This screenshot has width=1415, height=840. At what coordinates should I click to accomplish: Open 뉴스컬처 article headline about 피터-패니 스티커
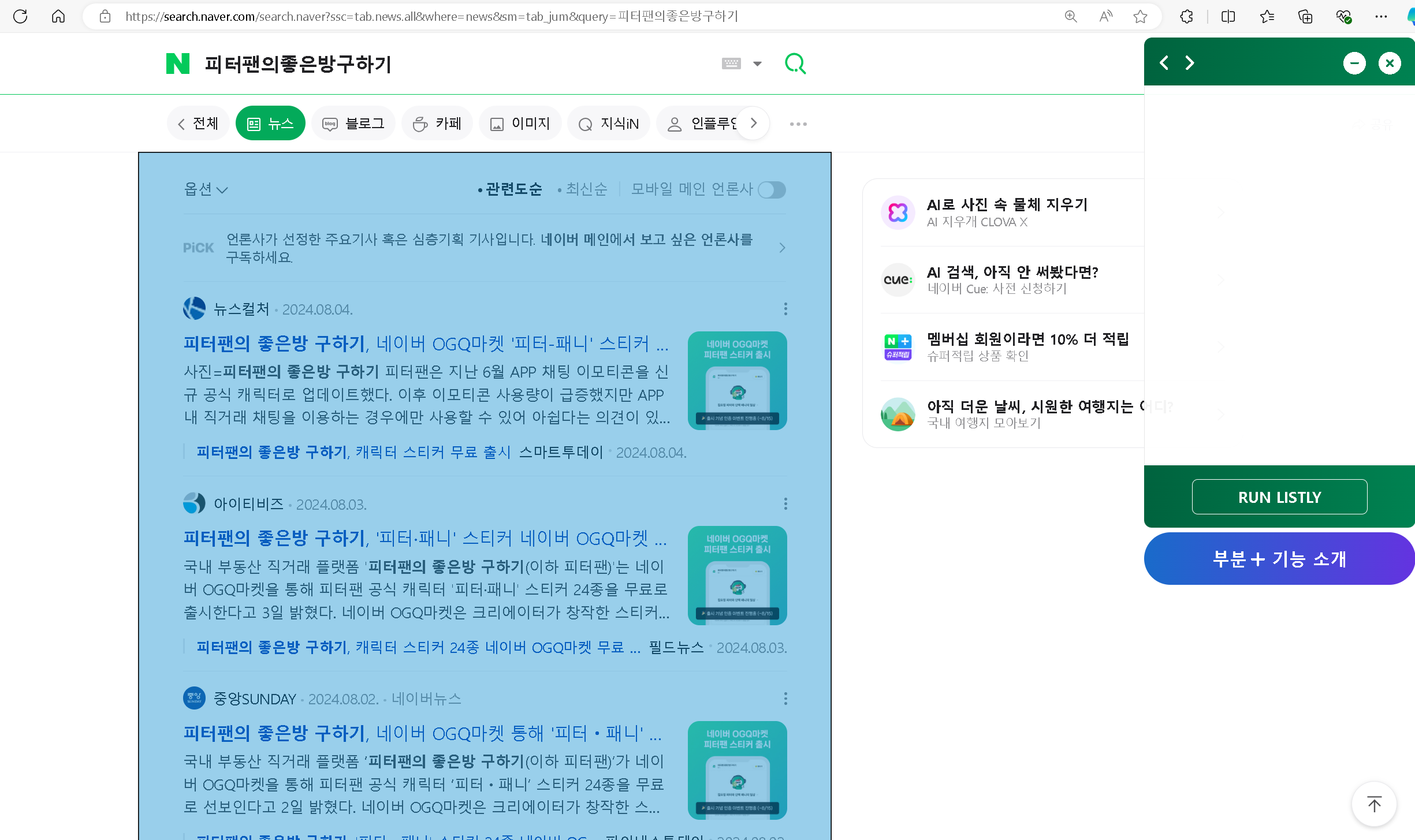(x=426, y=344)
